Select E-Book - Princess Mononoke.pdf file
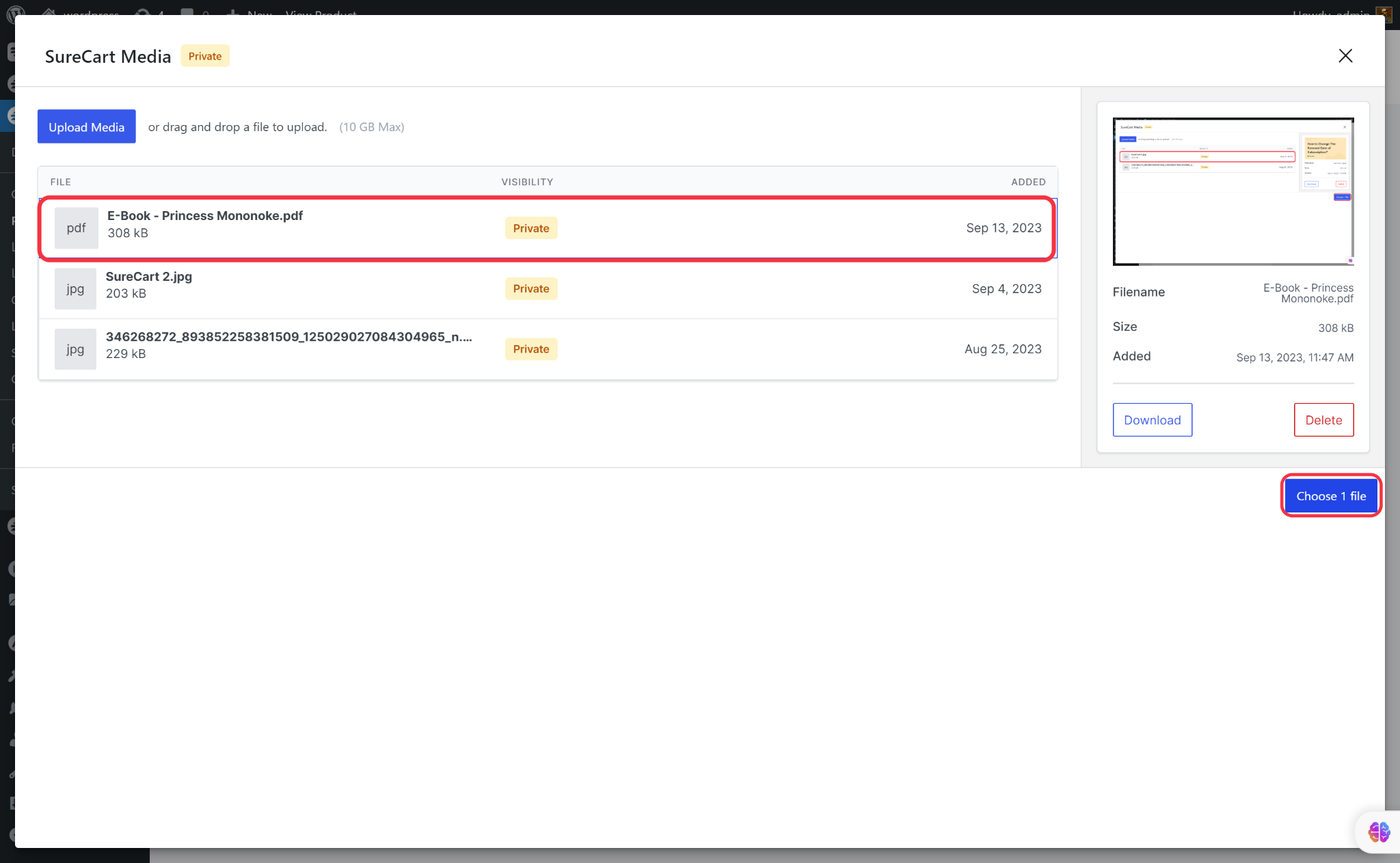This screenshot has height=863, width=1400. click(204, 216)
